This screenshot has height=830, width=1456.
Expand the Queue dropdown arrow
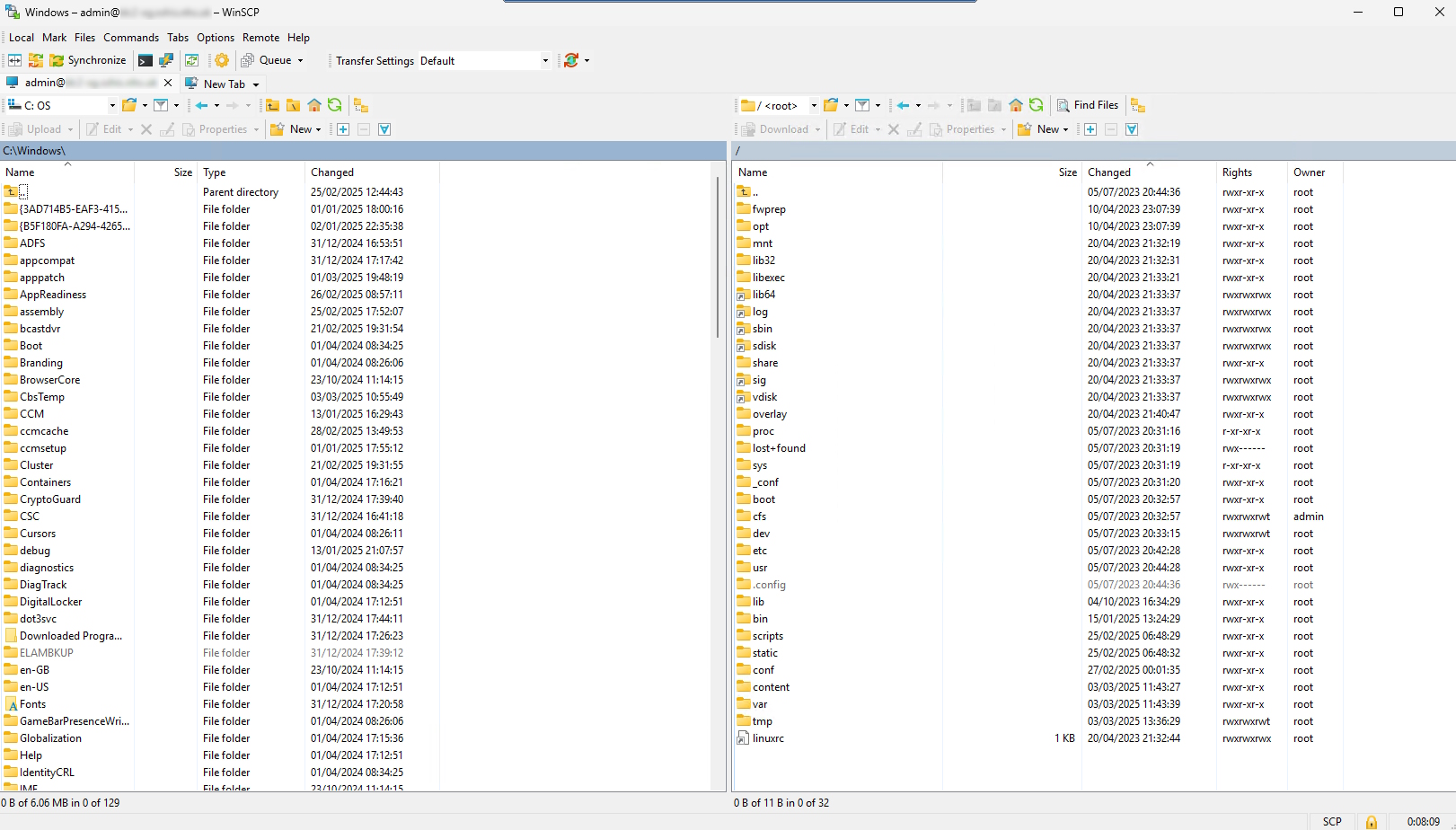(x=301, y=60)
